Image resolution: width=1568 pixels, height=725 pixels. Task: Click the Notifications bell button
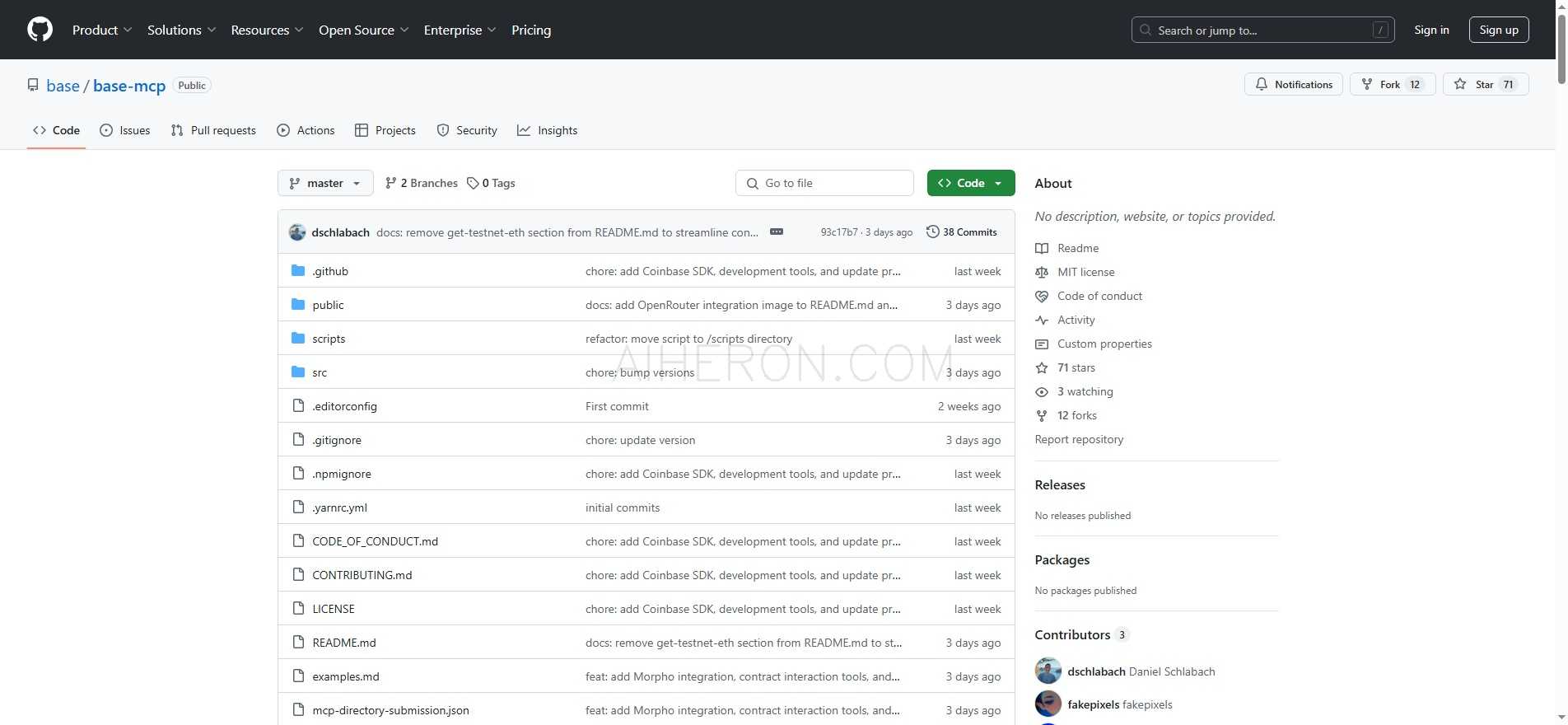pyautogui.click(x=1294, y=84)
